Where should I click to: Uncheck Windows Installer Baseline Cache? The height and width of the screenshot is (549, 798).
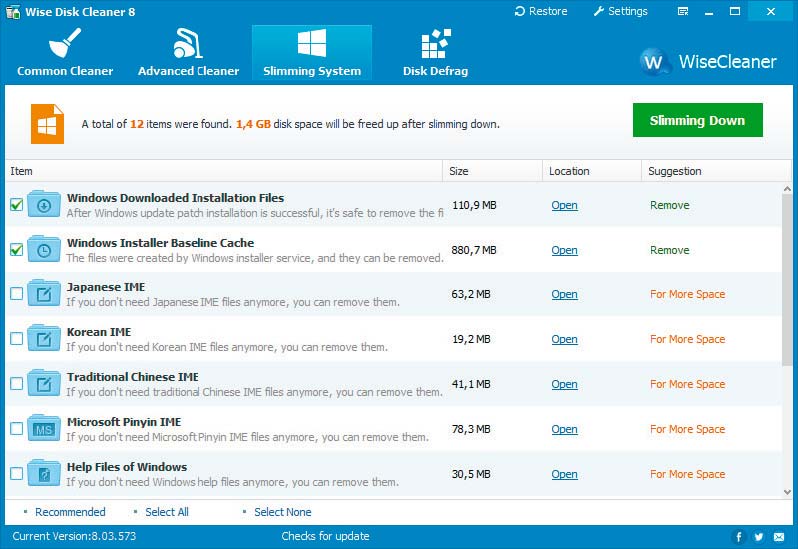[x=17, y=249]
